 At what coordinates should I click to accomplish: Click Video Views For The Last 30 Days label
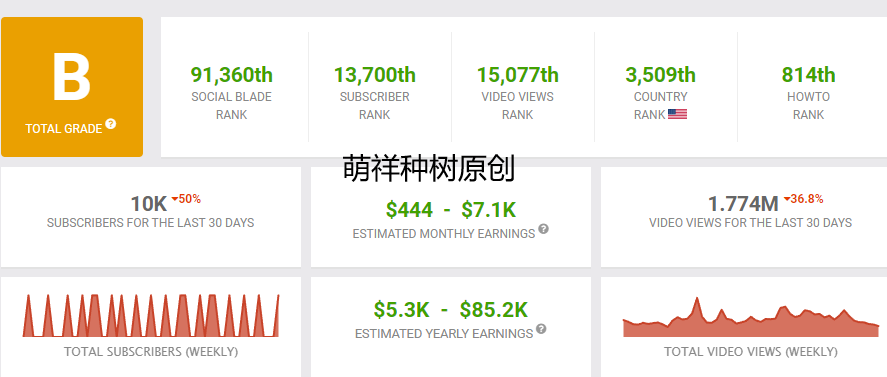tap(751, 223)
